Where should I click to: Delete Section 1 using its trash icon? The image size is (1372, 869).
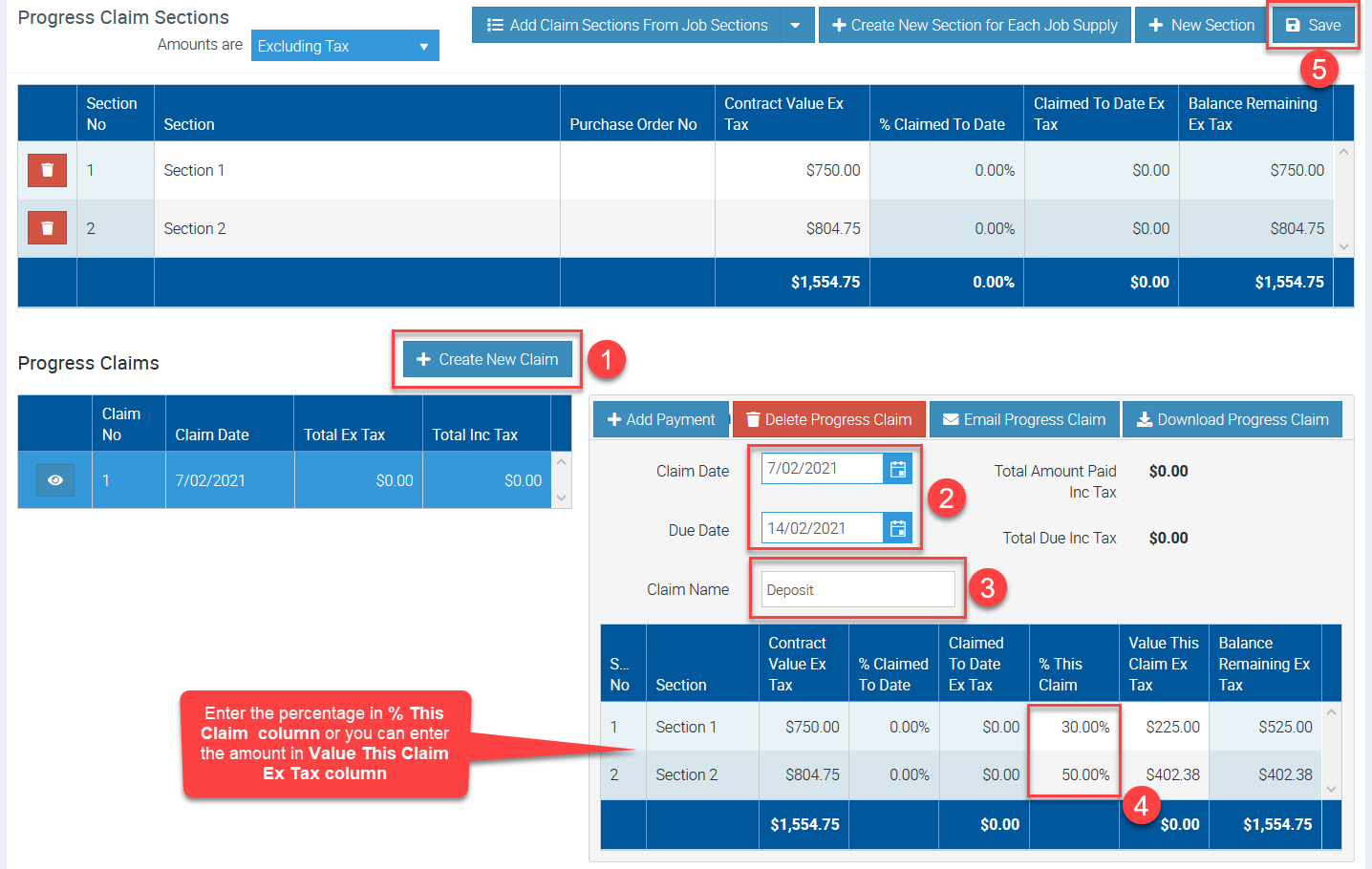pos(47,170)
